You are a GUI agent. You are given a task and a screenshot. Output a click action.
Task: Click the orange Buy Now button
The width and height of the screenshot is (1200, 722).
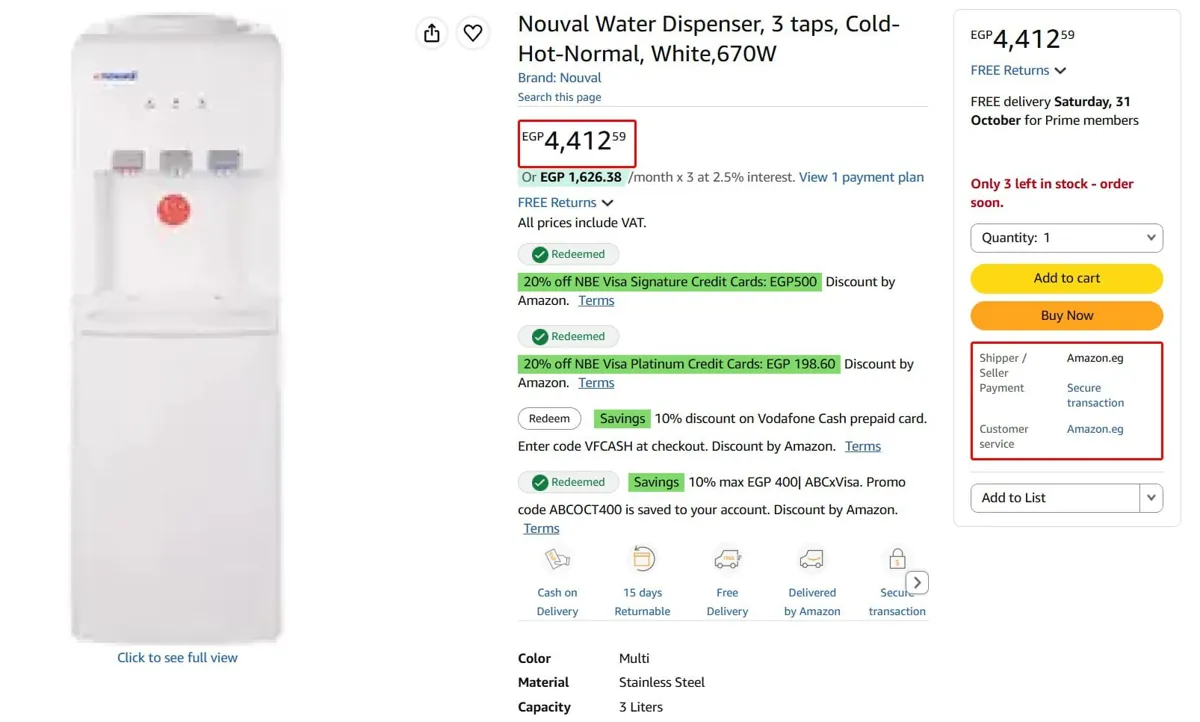(x=1067, y=315)
